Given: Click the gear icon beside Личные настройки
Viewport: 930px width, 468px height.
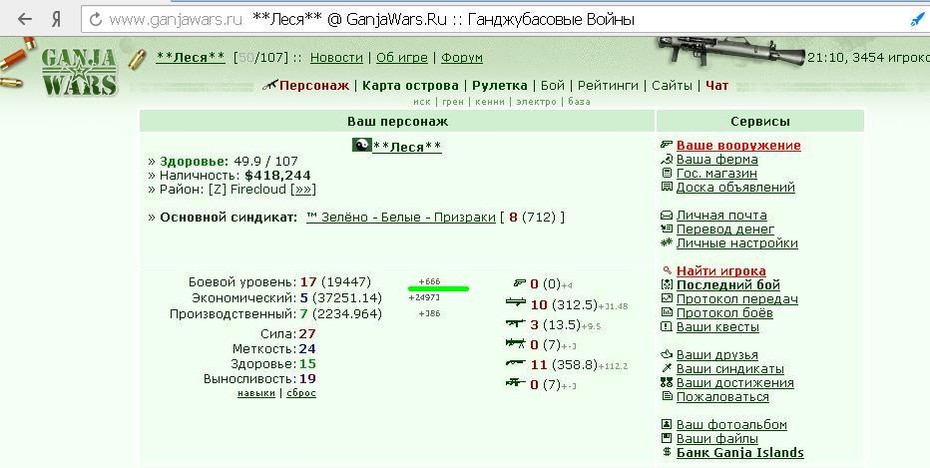Looking at the screenshot, I should coord(666,243).
